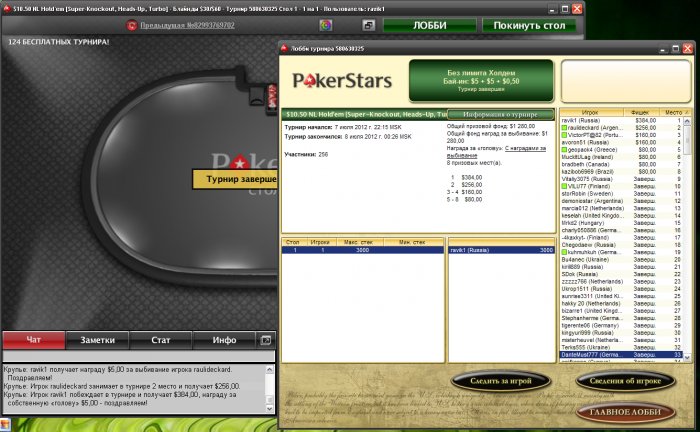
Task: Click PokerStars icon in table window title bar
Action: pyautogui.click(x=6, y=8)
